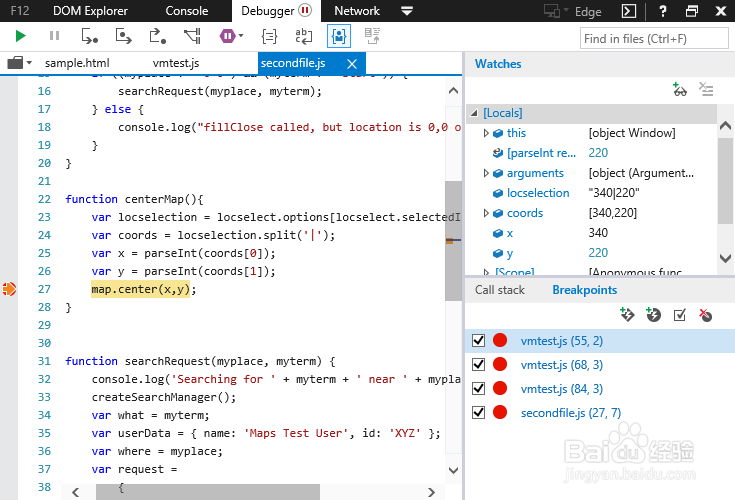Click the Step out icon
The height and width of the screenshot is (500, 735).
point(158,36)
